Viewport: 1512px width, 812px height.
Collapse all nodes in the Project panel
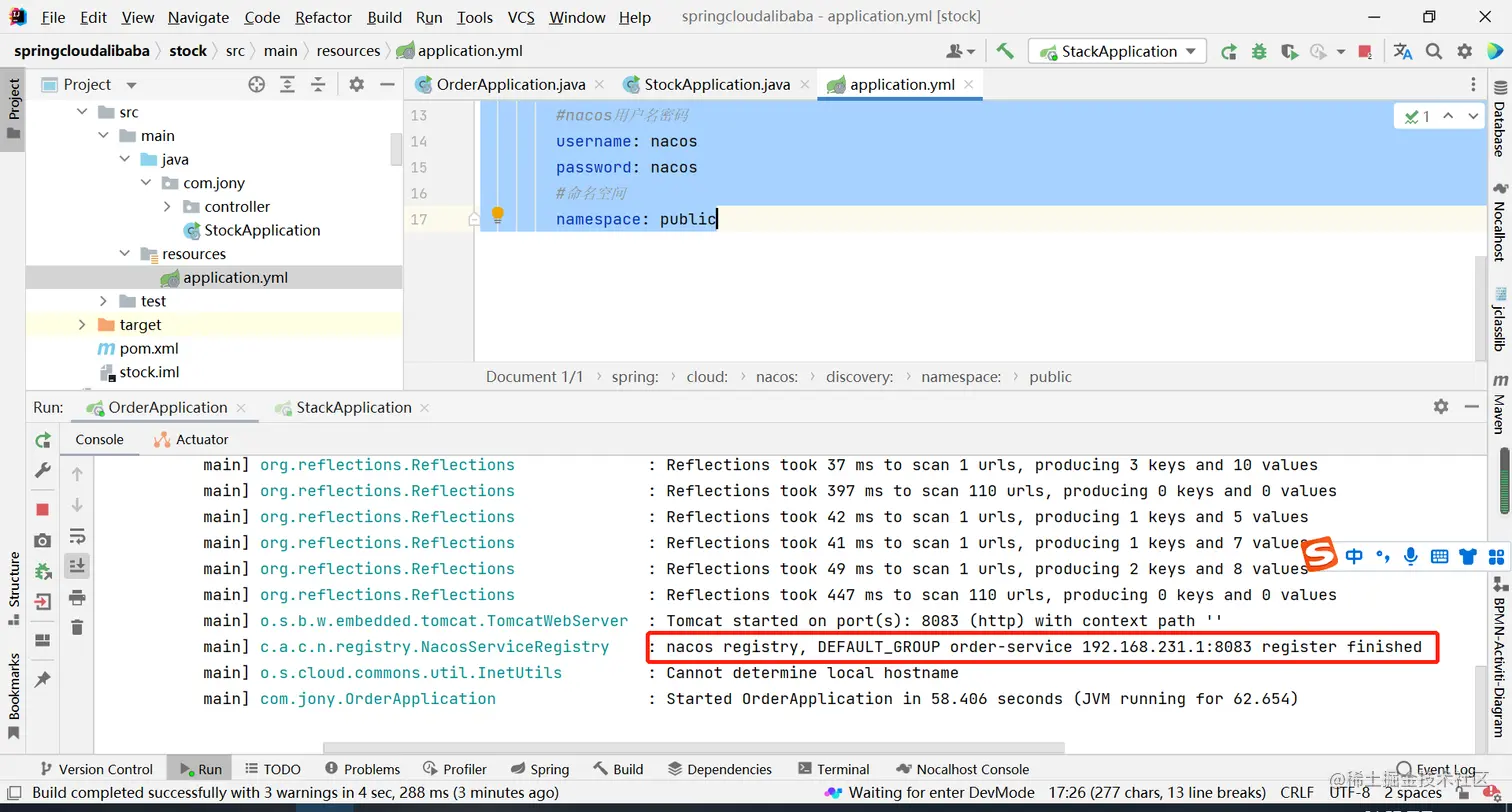tap(318, 85)
